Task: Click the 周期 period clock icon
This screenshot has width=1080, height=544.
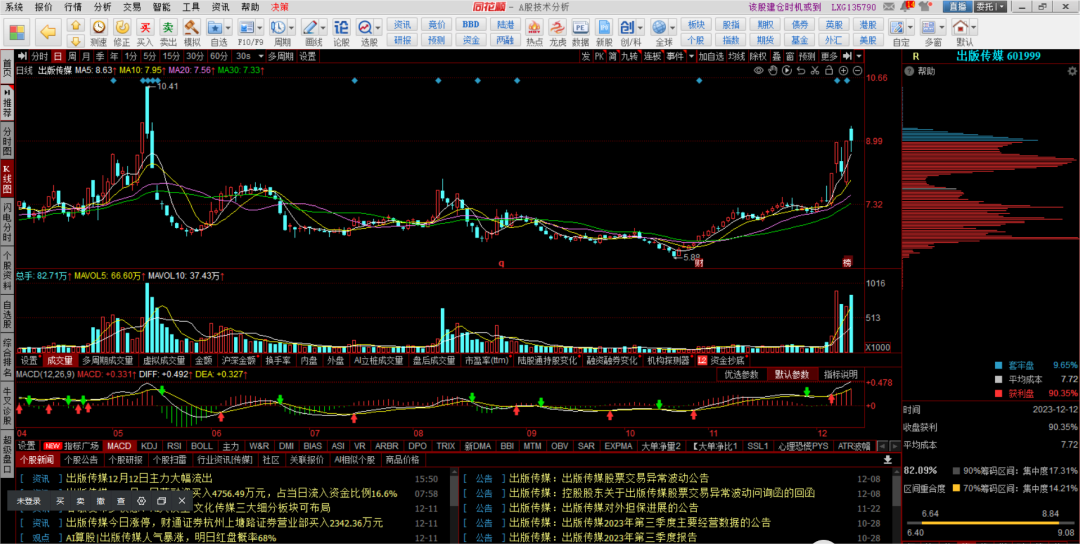Action: 278,27
